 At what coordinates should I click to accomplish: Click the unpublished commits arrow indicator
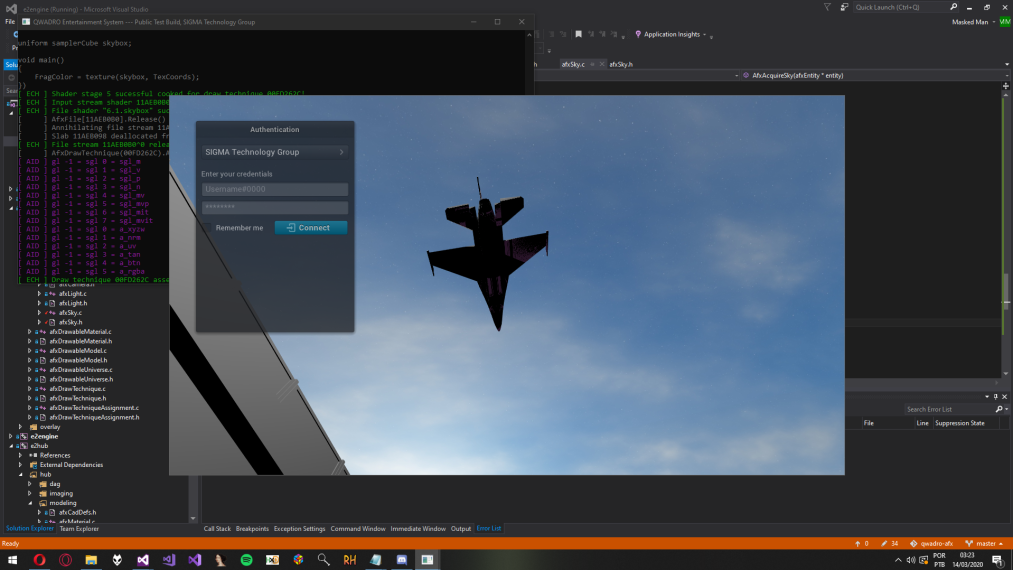pyautogui.click(x=862, y=544)
